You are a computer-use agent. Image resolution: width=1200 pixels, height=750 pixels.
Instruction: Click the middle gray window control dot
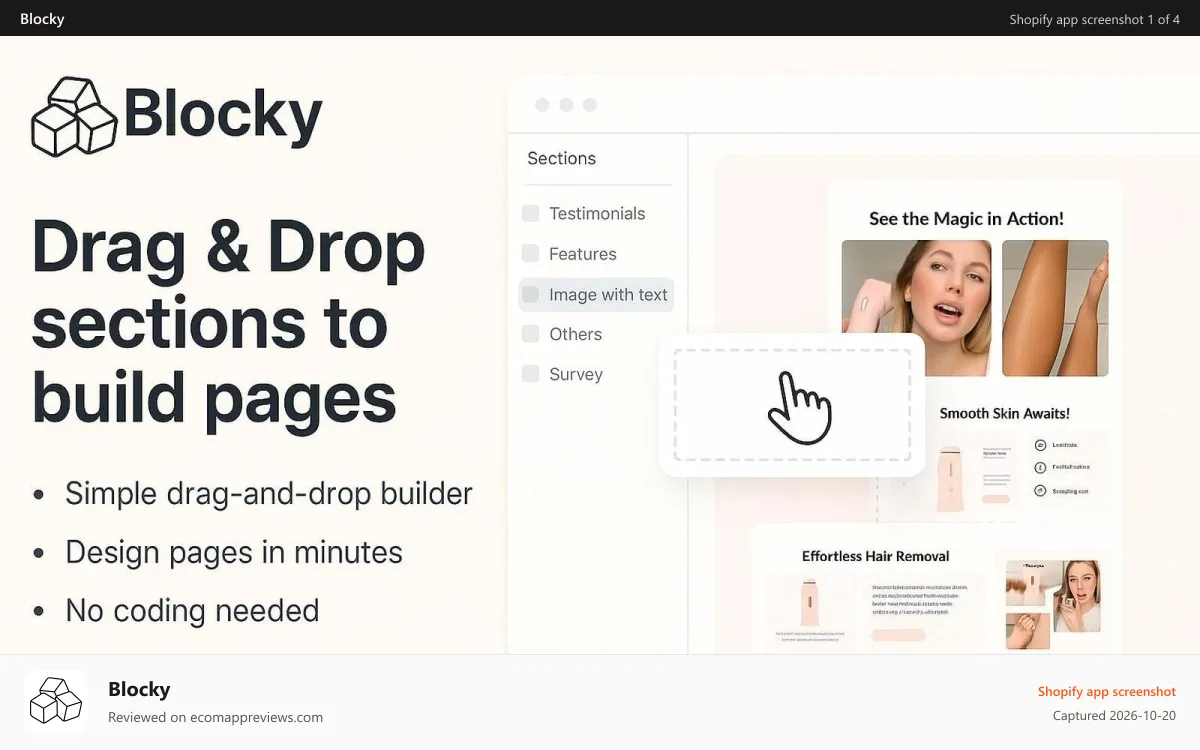point(566,105)
